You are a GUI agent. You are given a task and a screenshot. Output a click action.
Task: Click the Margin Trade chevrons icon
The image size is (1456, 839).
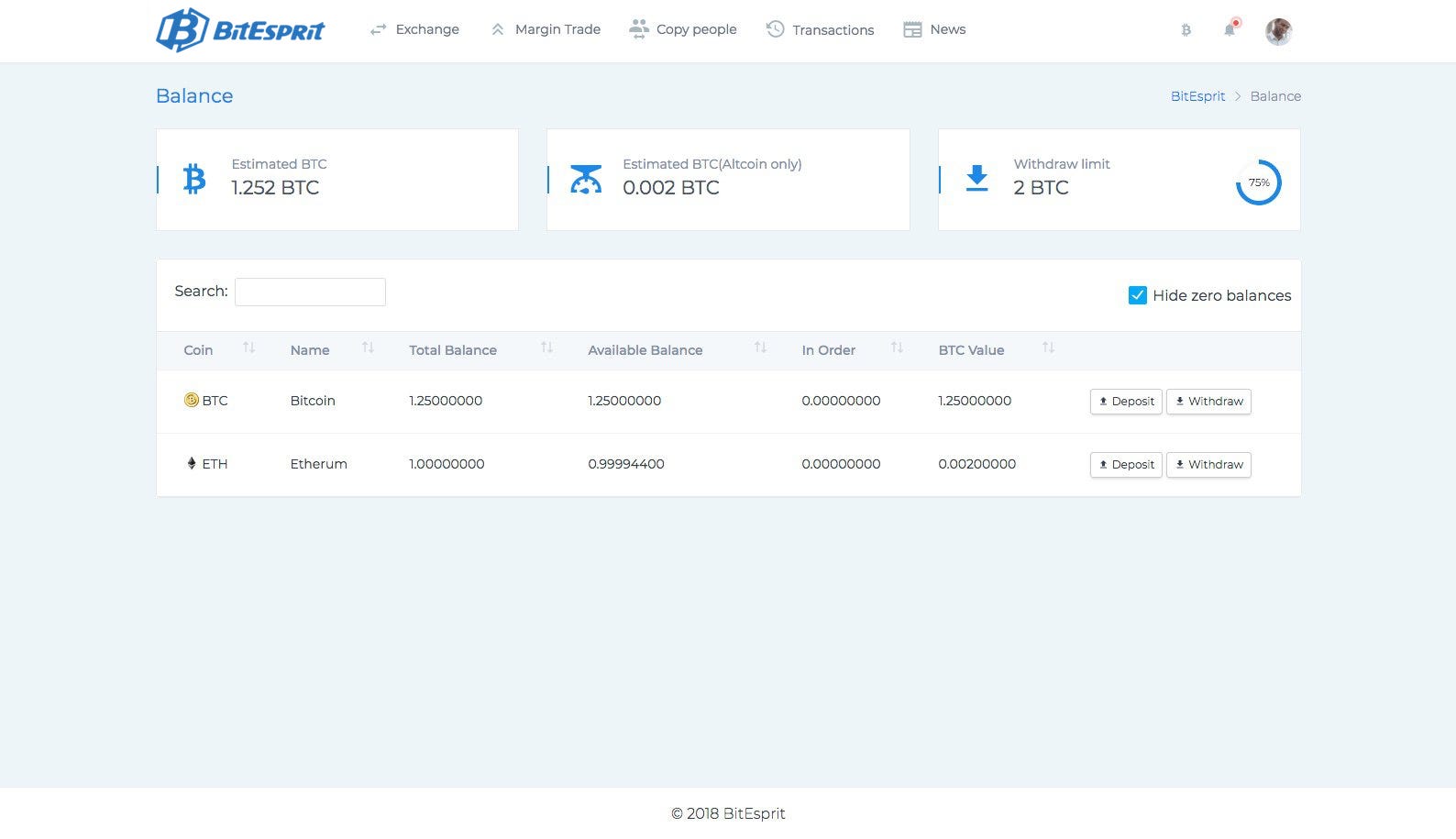498,29
